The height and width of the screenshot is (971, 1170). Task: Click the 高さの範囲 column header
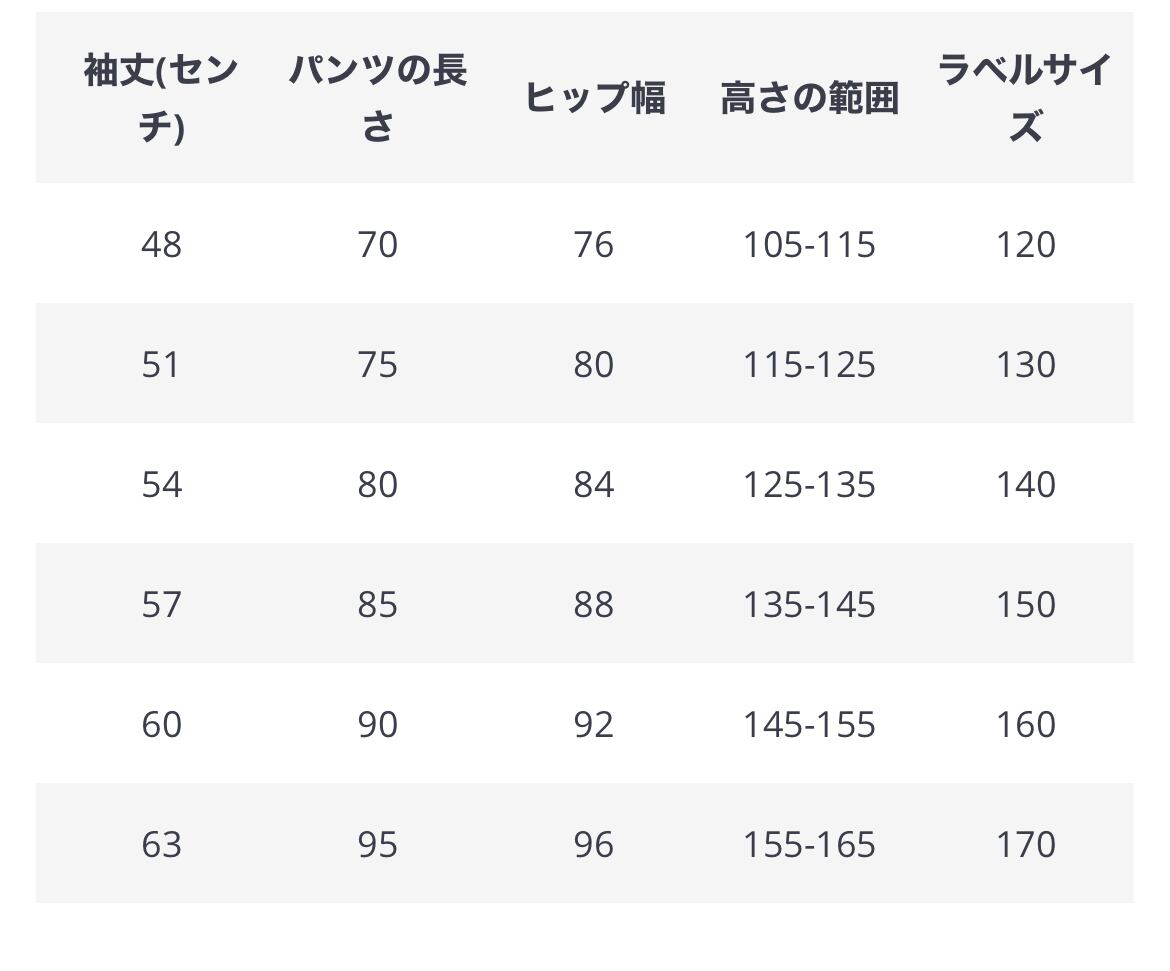[x=809, y=98]
